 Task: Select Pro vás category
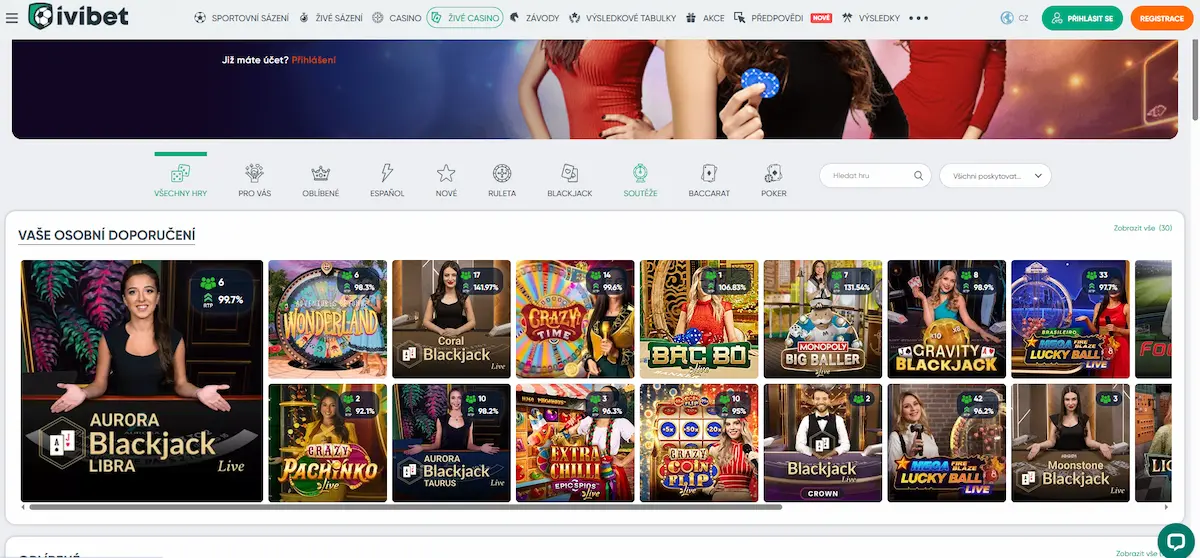255,180
